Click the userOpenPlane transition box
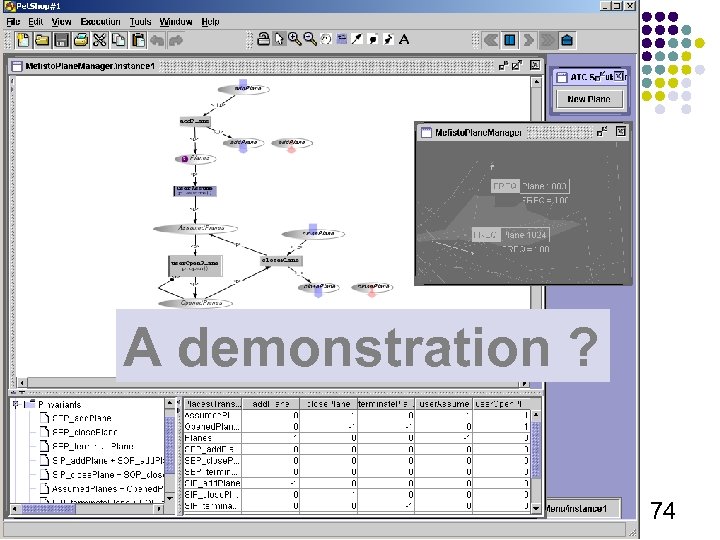Viewport: 720px width, 540px height. (195, 265)
